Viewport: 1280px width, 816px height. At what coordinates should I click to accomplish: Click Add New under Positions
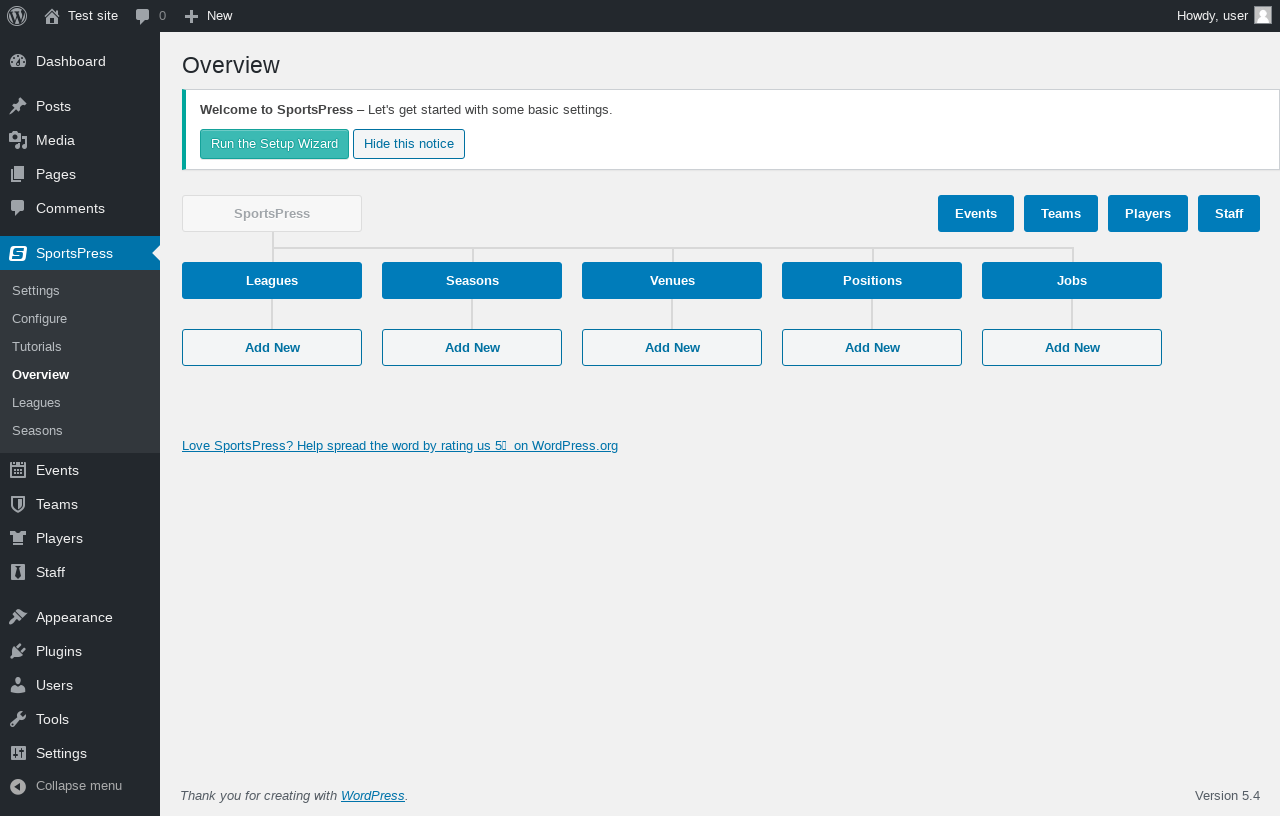pos(872,347)
